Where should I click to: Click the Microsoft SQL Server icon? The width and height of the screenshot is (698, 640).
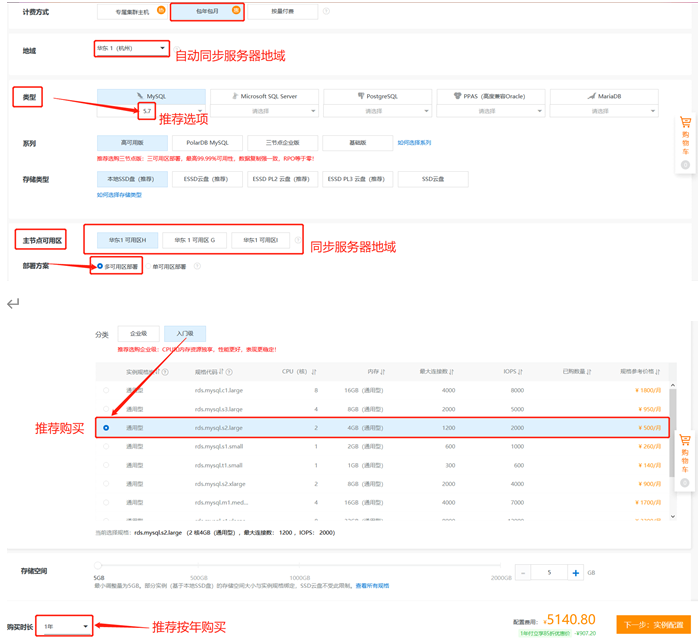[235, 96]
